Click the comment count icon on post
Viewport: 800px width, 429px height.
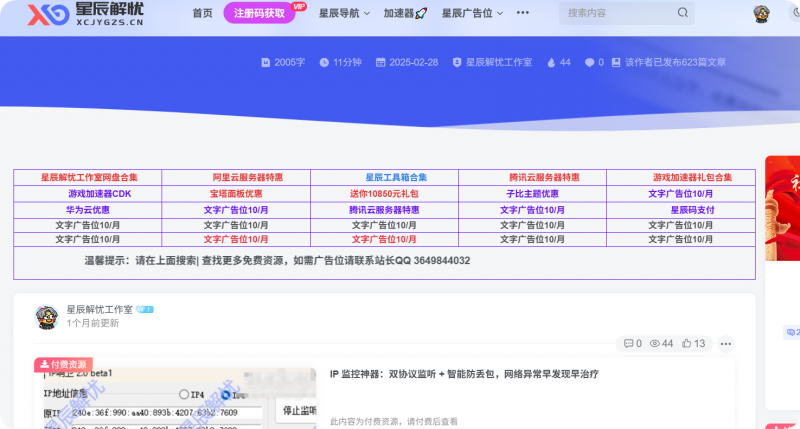628,343
